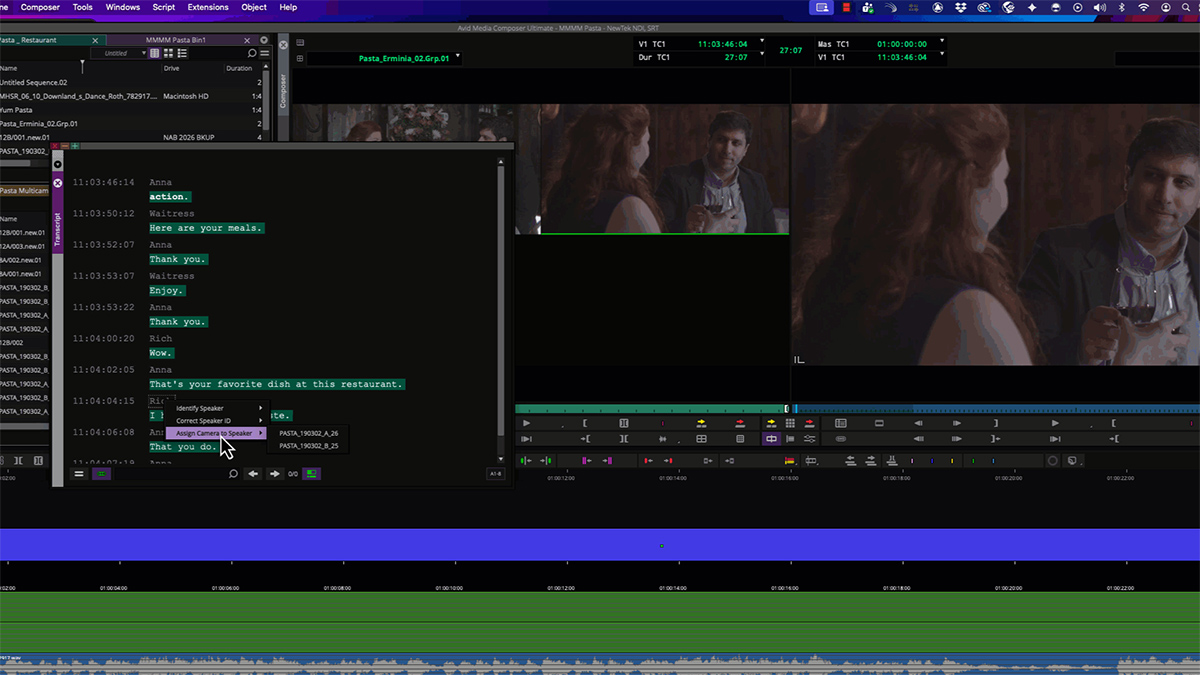Image resolution: width=1200 pixels, height=675 pixels.
Task: Open the Transcript panel hamburger menu
Action: tap(79, 474)
